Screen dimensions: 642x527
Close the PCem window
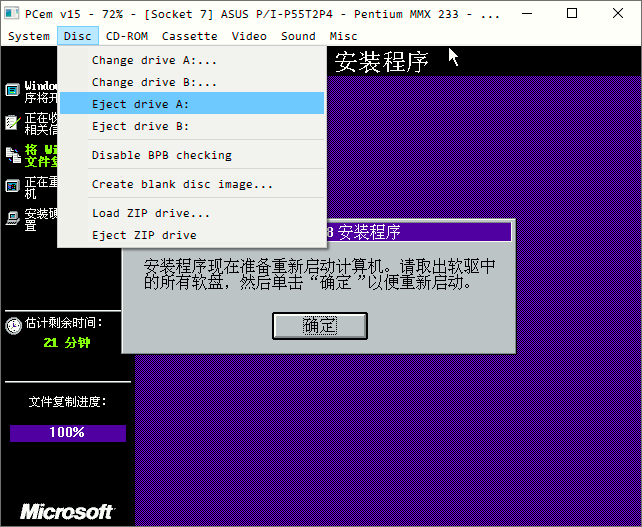point(618,14)
